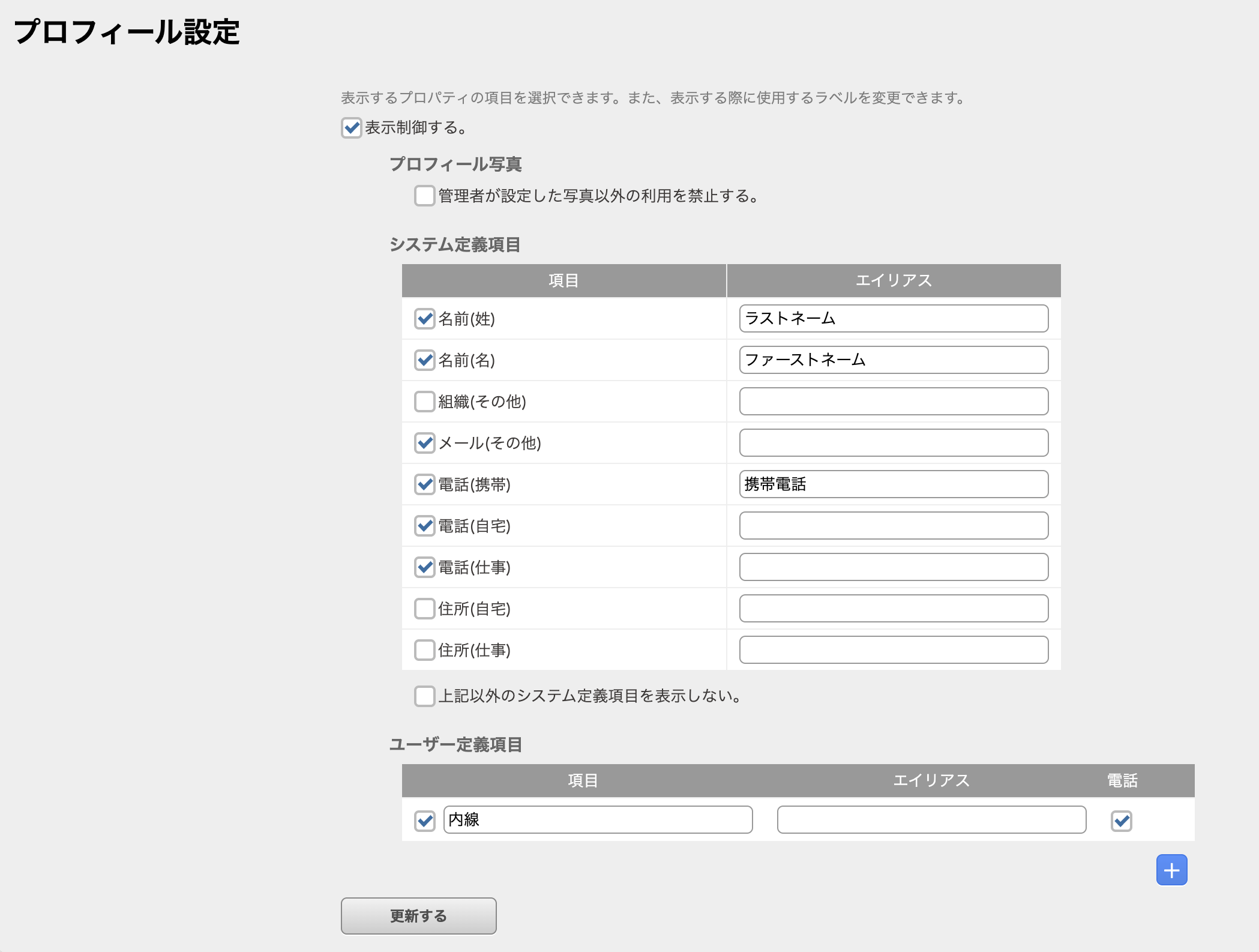Click the 更新する button to save

[418, 915]
